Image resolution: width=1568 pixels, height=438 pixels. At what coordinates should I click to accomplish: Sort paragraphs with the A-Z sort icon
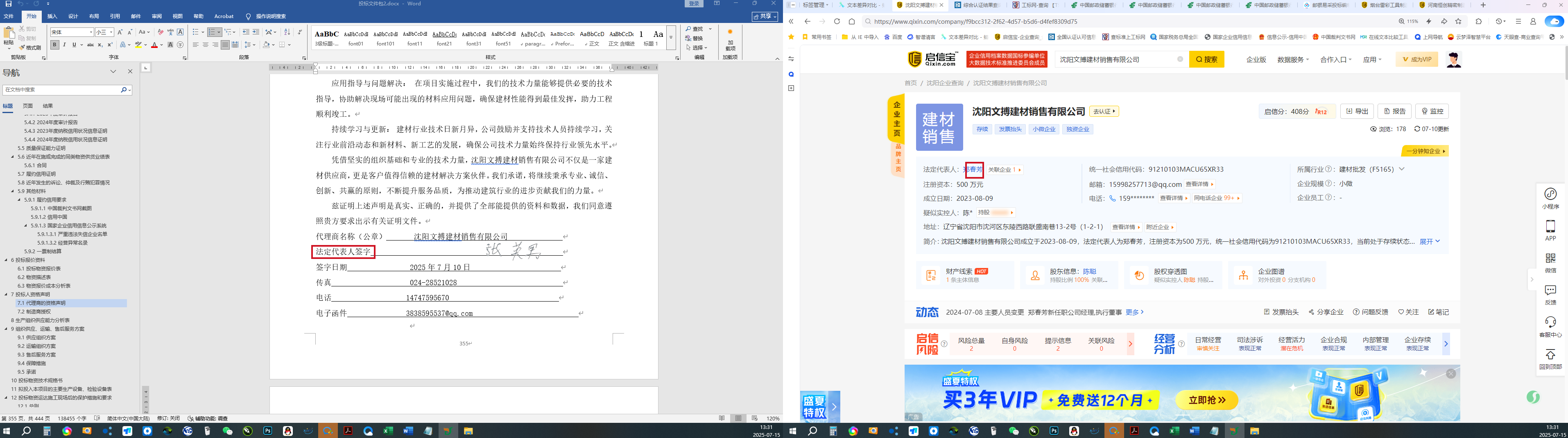coord(287,32)
